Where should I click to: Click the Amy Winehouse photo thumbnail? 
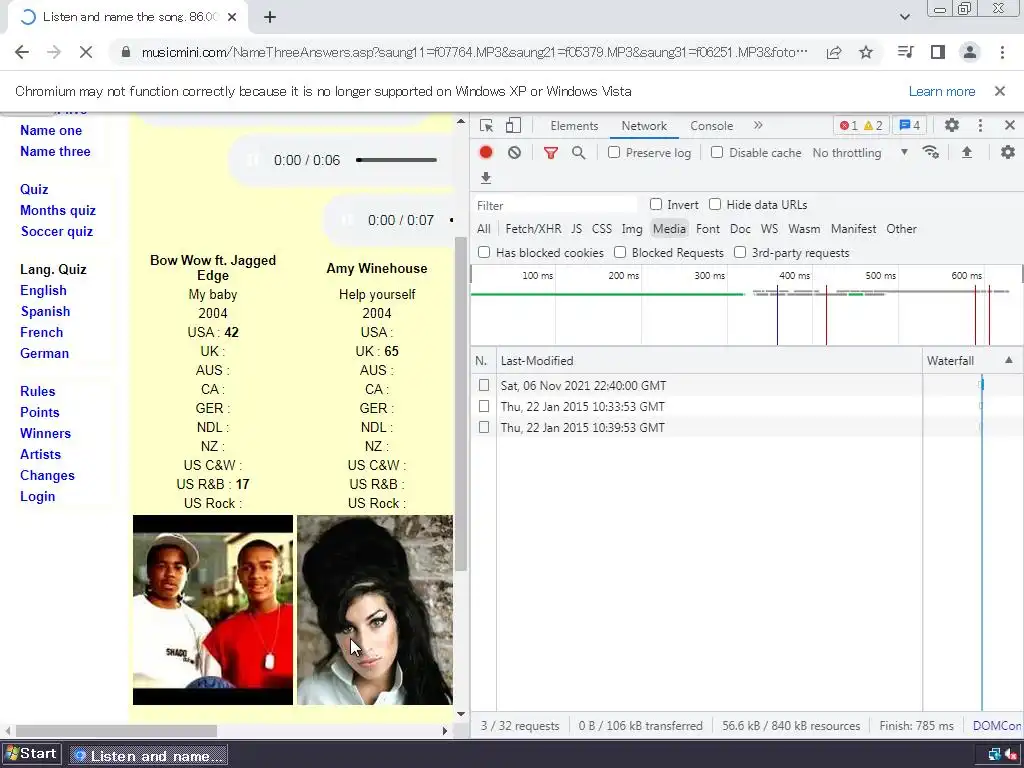coord(375,610)
